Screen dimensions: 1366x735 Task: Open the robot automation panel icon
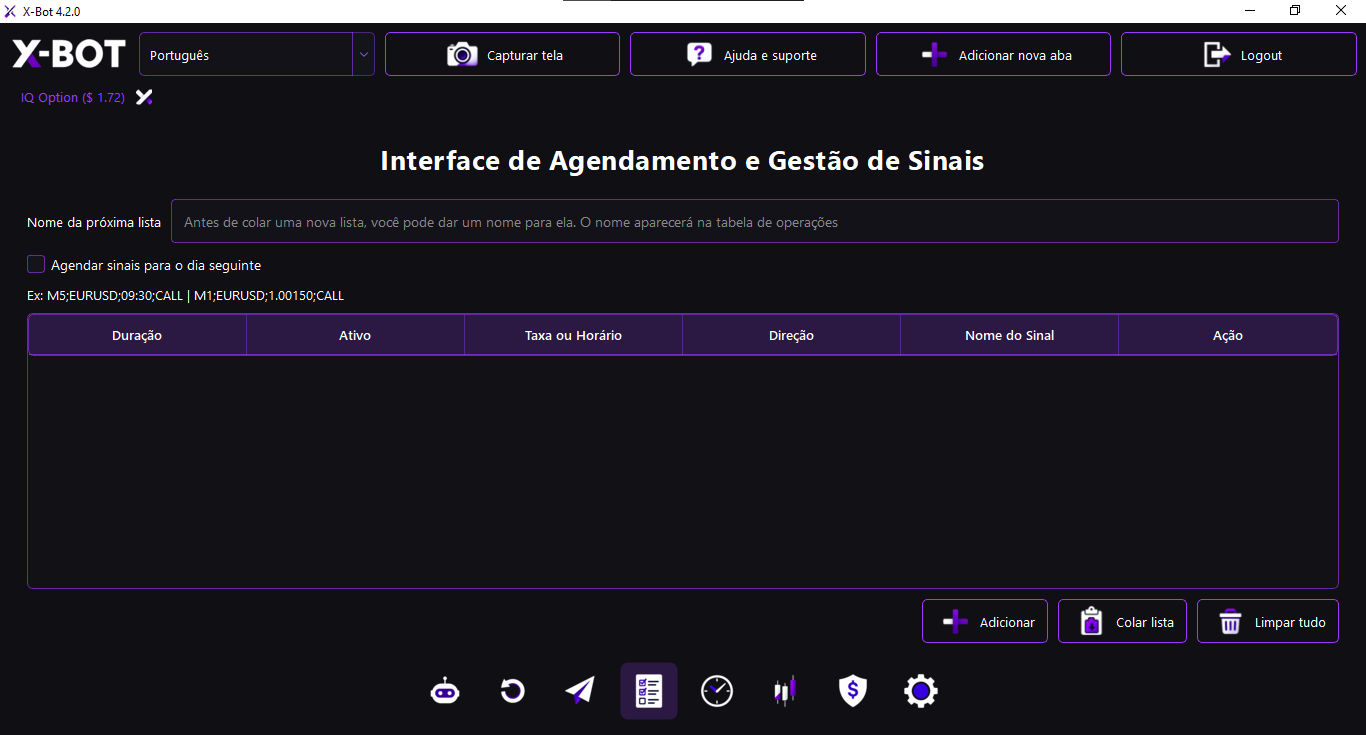pos(445,691)
